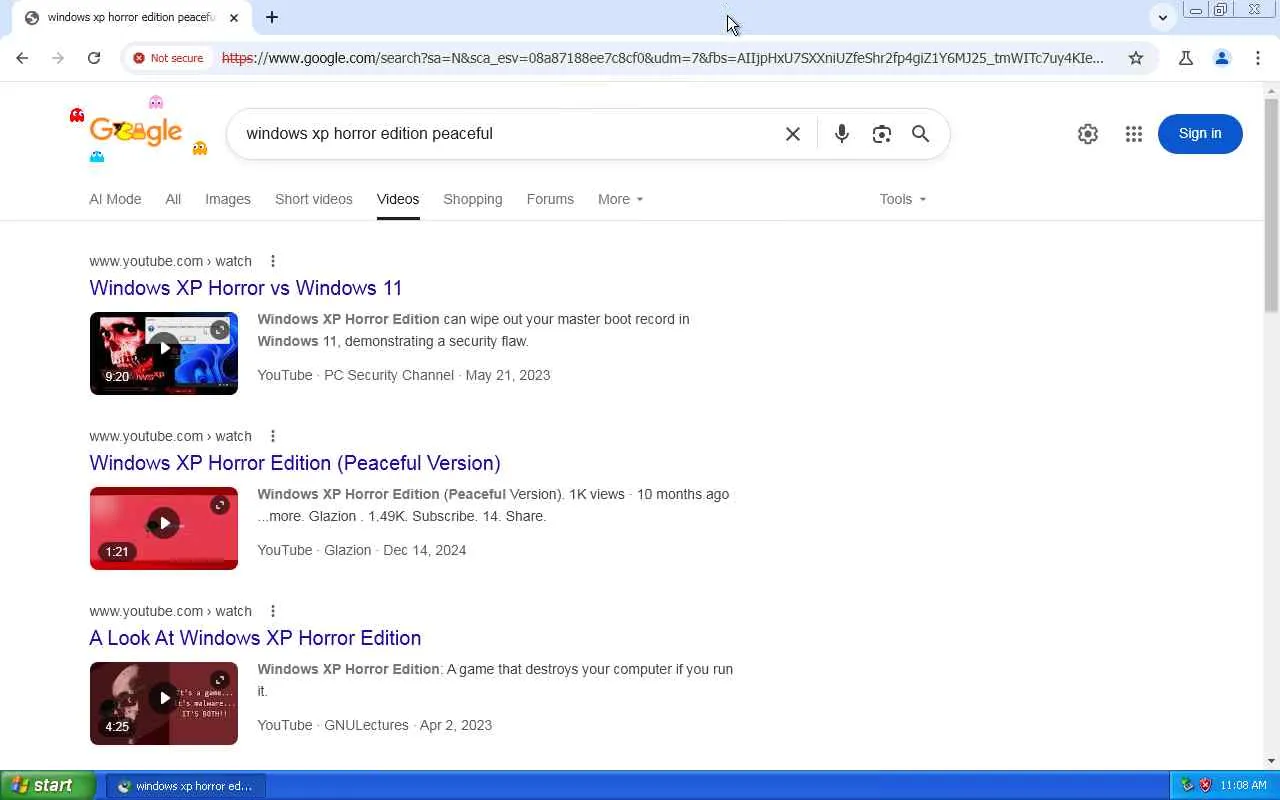1280x800 pixels.
Task: Switch to Short videos tab
Action: coord(314,199)
